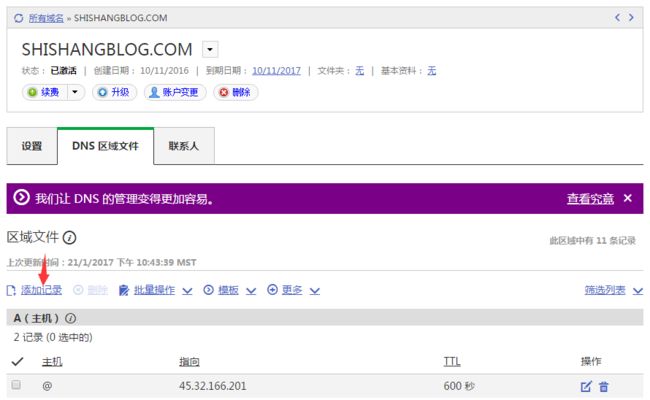Expand the 更多 chevron
650x400 pixels.
coord(315,291)
